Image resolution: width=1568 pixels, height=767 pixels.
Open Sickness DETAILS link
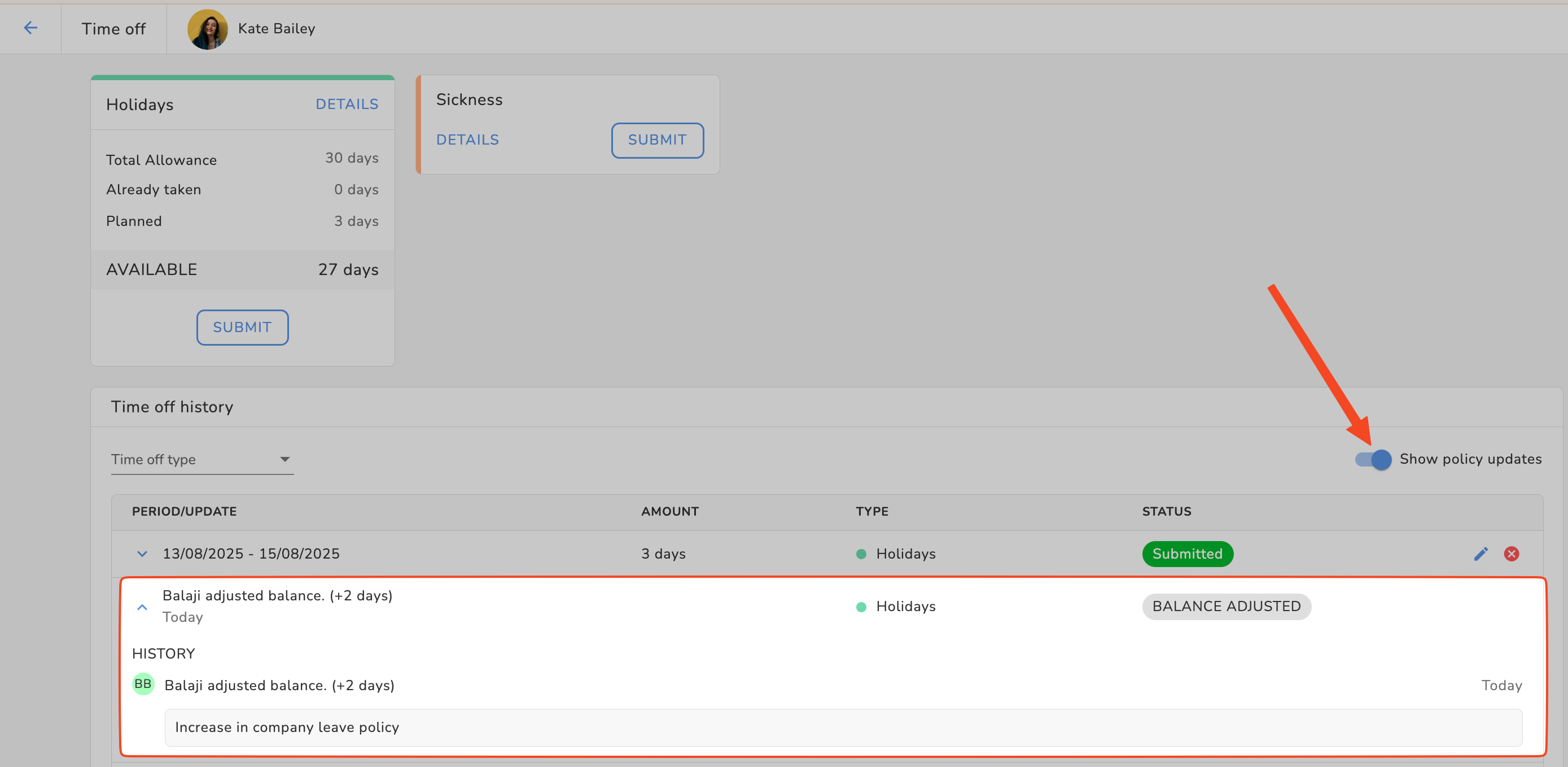(467, 140)
